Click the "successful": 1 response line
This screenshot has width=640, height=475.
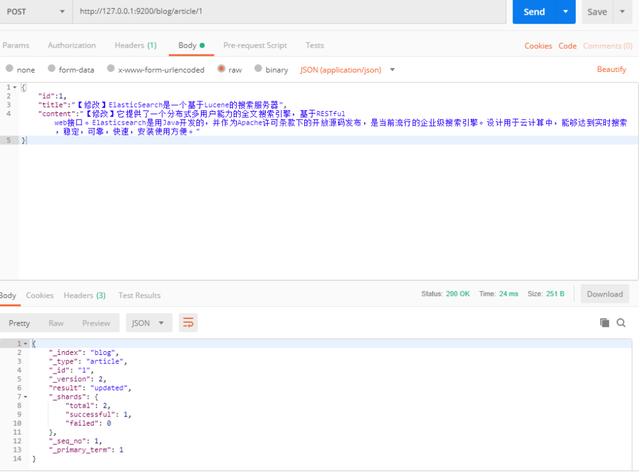[x=98, y=415]
